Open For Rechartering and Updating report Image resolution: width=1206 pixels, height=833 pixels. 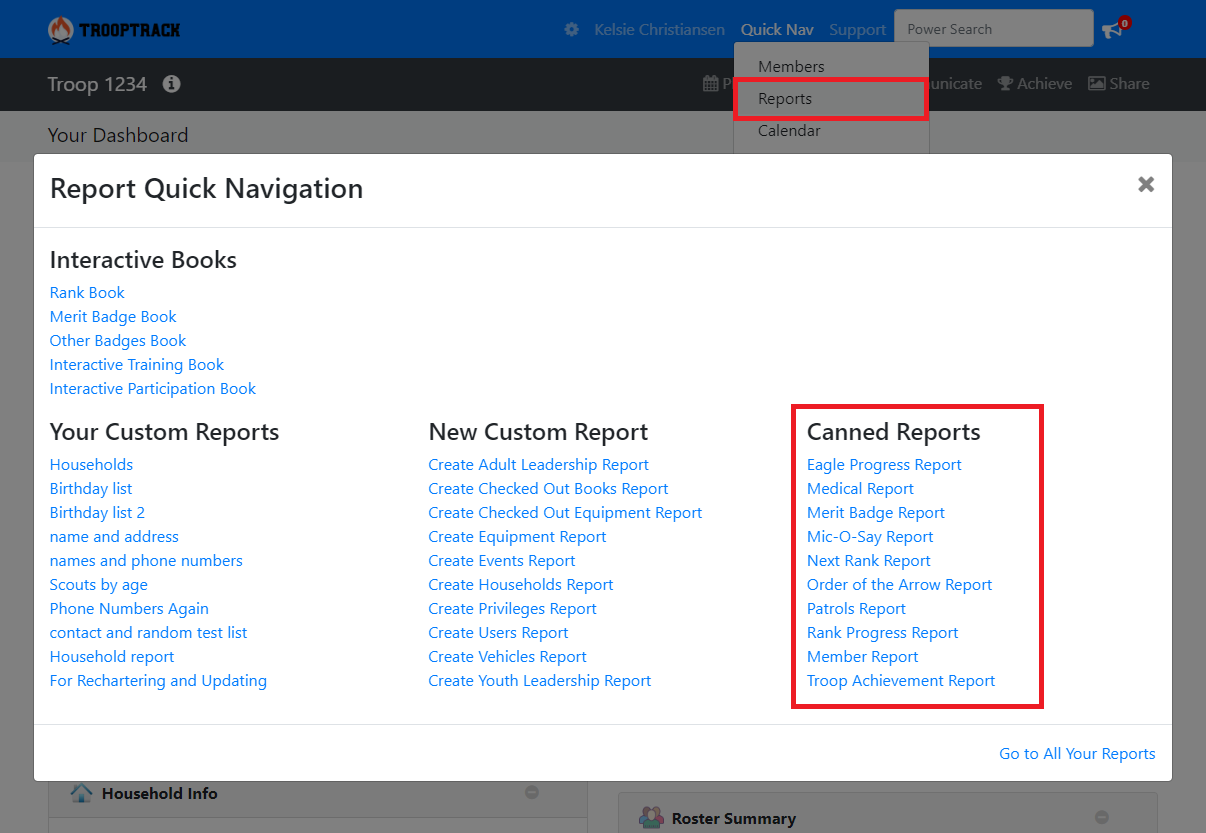158,681
